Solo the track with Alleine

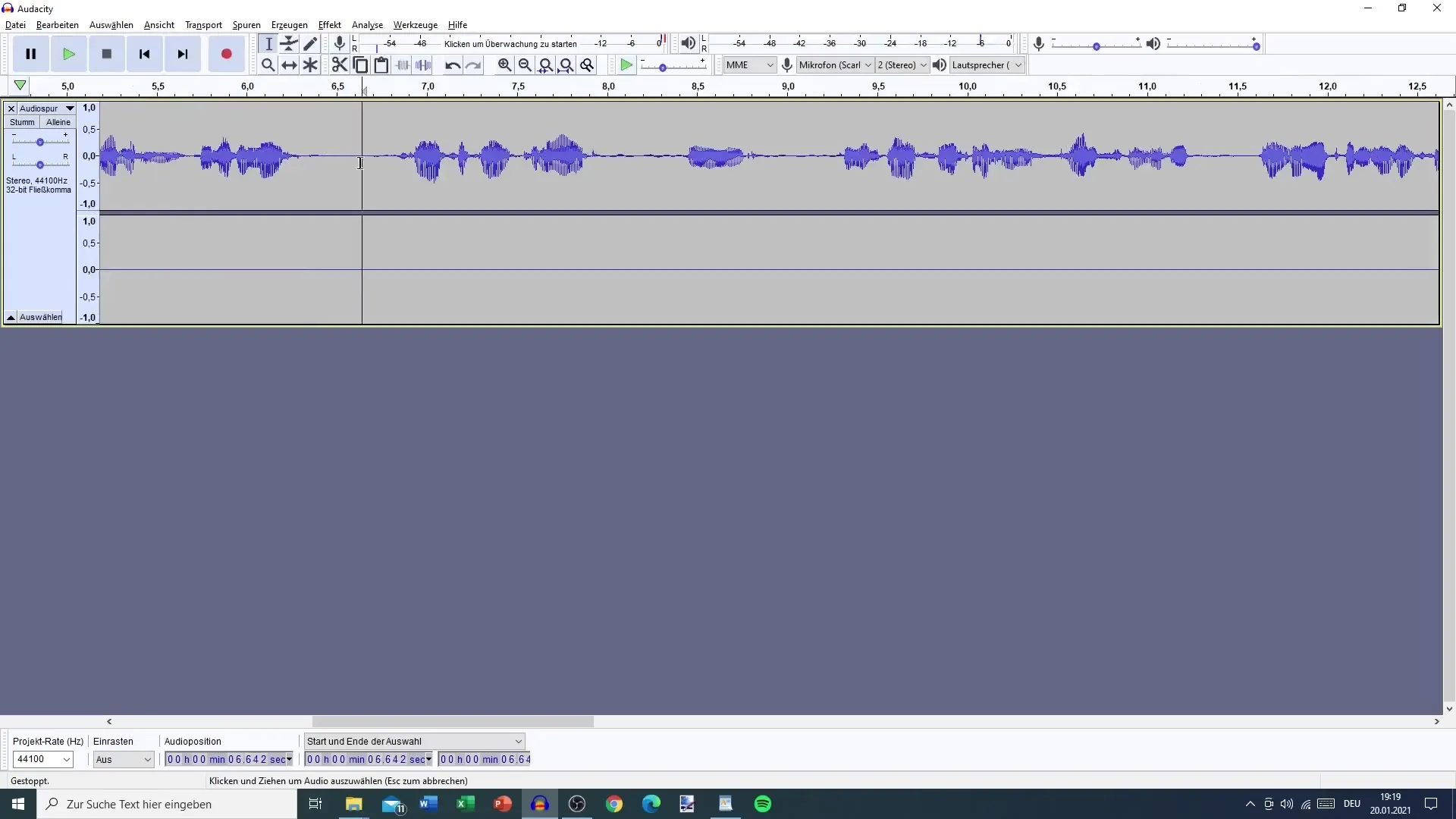point(58,122)
